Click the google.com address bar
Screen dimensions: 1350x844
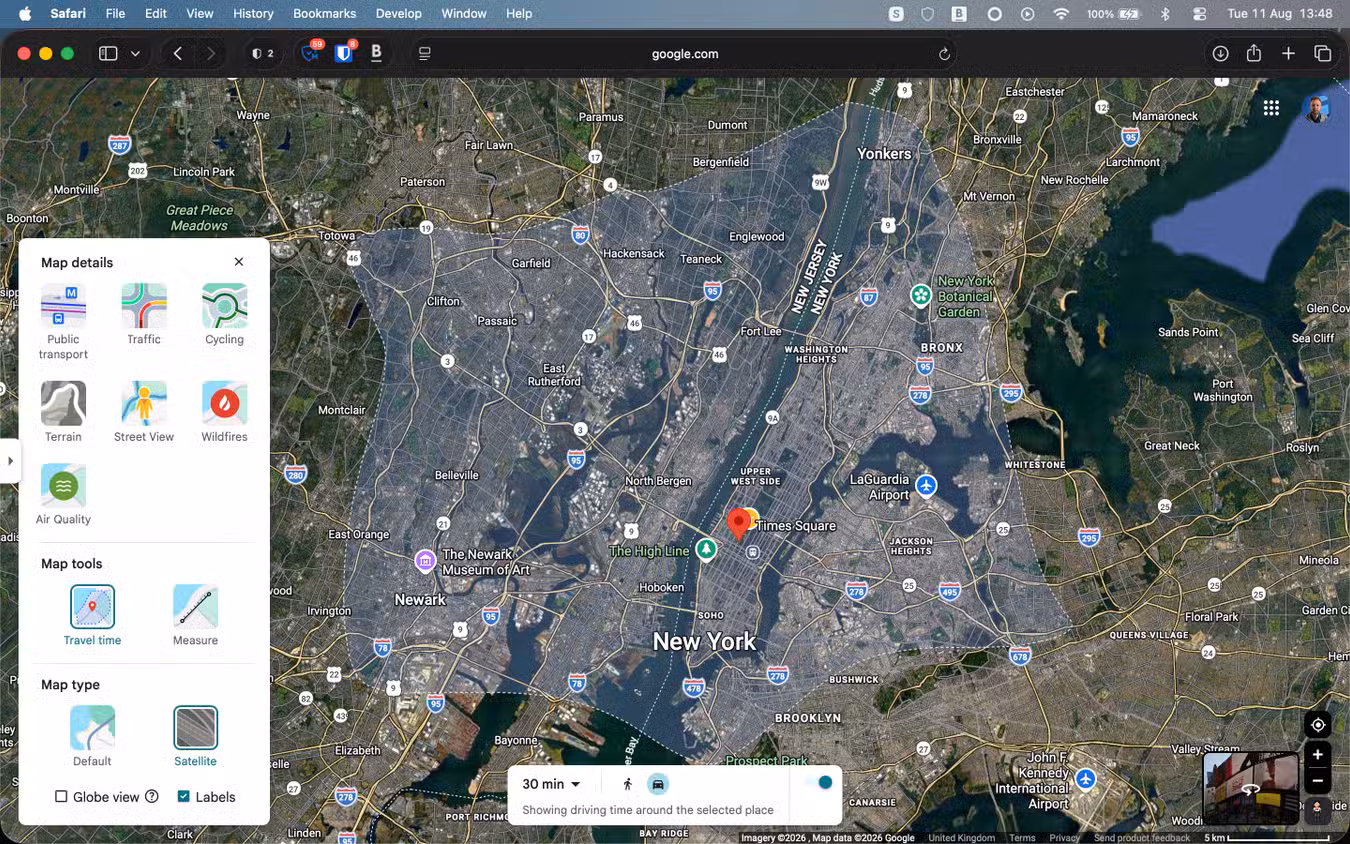685,54
